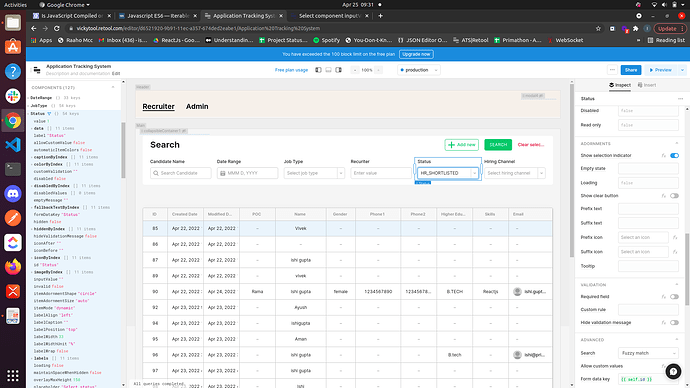Zoom out canvas with minus button
This screenshot has height=388, width=690.
[355, 70]
